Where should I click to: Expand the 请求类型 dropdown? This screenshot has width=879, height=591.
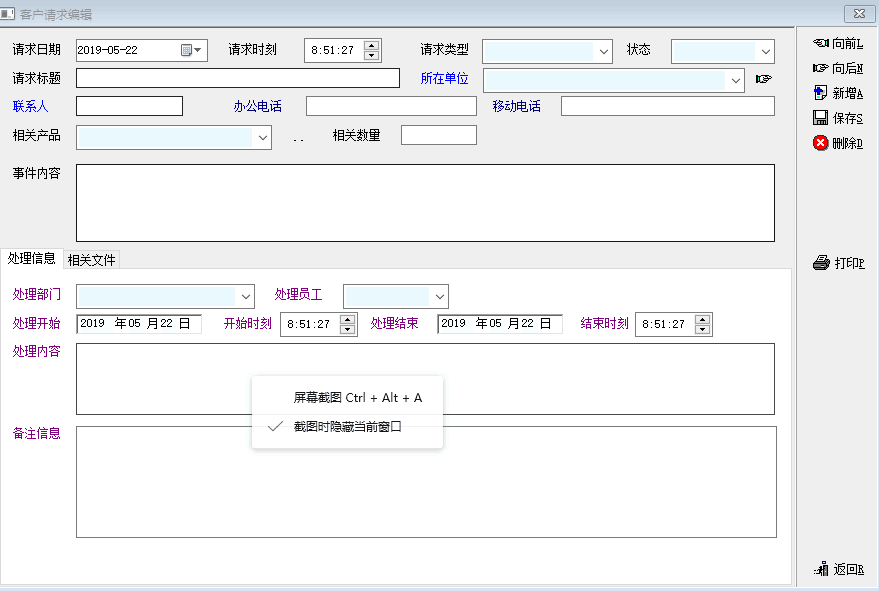click(603, 51)
